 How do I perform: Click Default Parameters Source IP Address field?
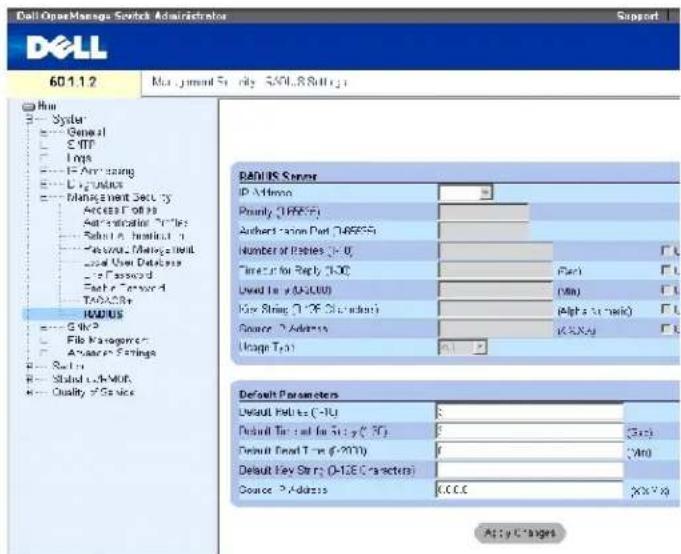[530, 490]
